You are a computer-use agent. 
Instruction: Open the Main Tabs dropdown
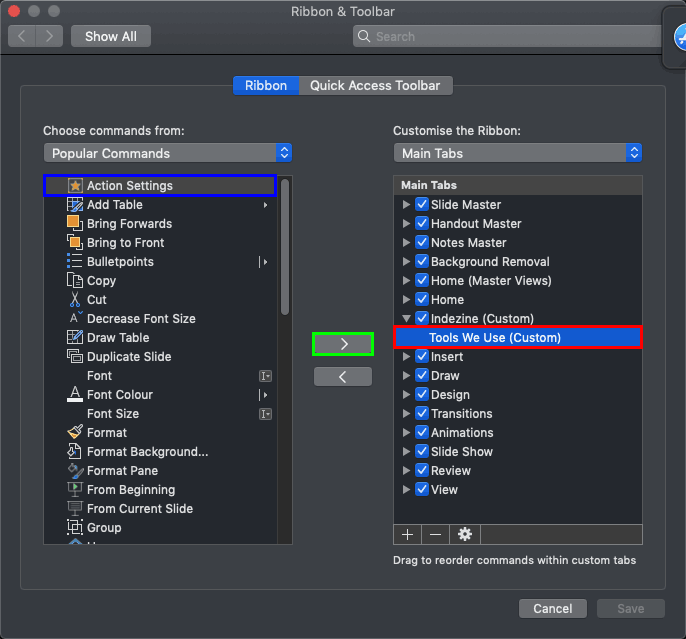coord(518,153)
